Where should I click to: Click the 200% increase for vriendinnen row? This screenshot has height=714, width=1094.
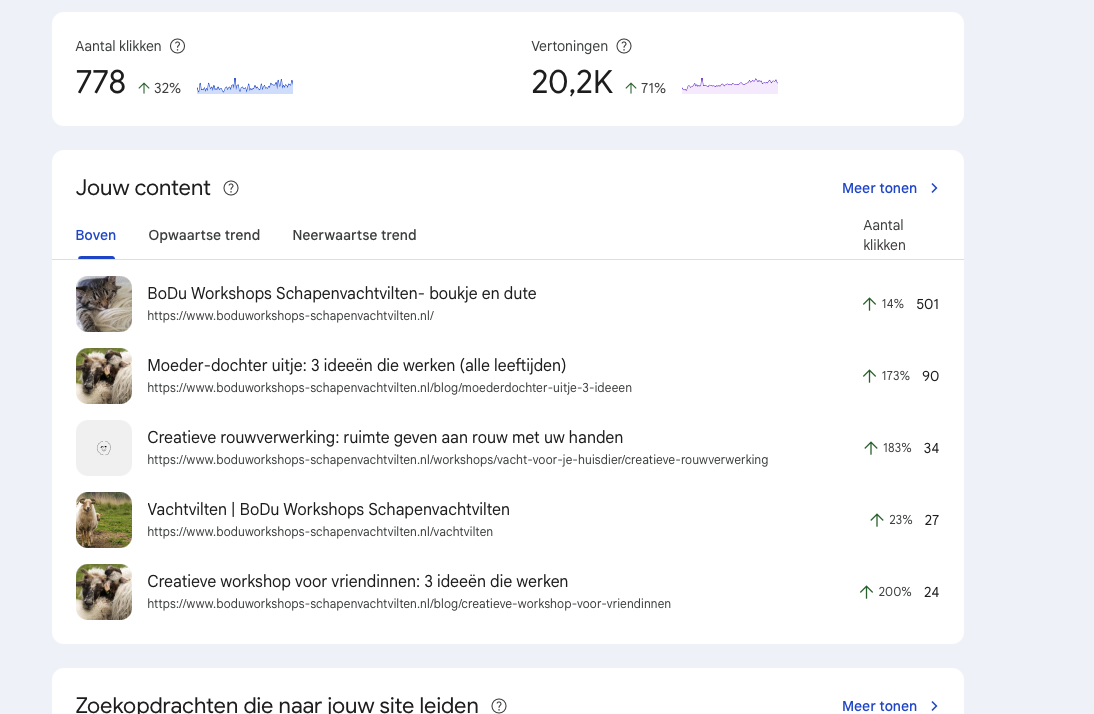point(885,592)
